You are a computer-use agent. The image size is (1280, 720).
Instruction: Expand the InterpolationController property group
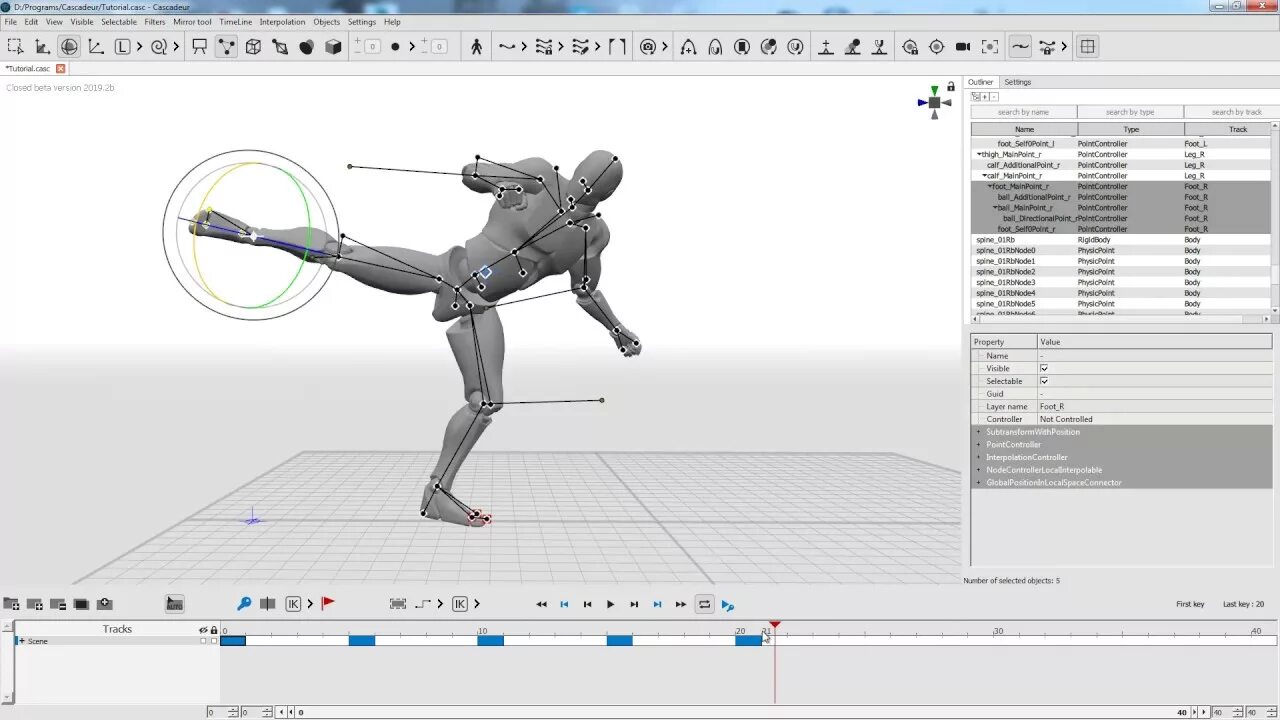[979, 457]
